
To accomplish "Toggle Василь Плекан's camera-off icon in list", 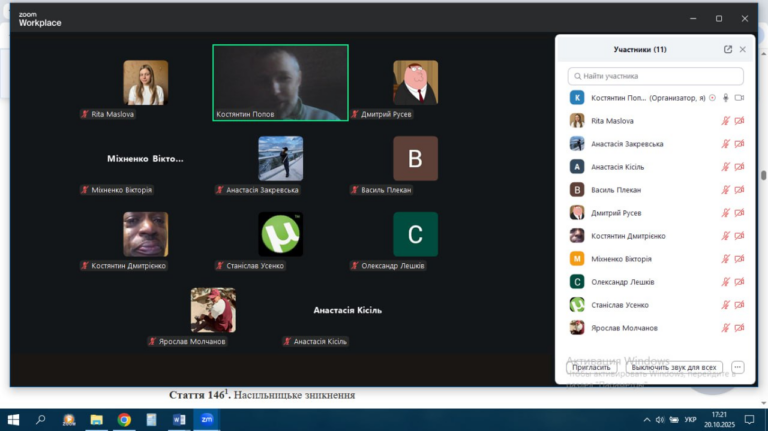I will coord(740,190).
